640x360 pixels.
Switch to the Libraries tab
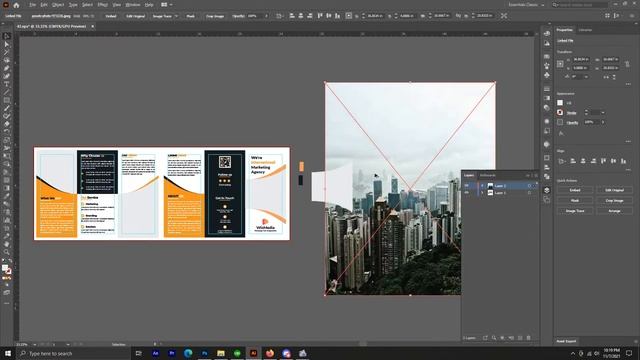point(585,30)
